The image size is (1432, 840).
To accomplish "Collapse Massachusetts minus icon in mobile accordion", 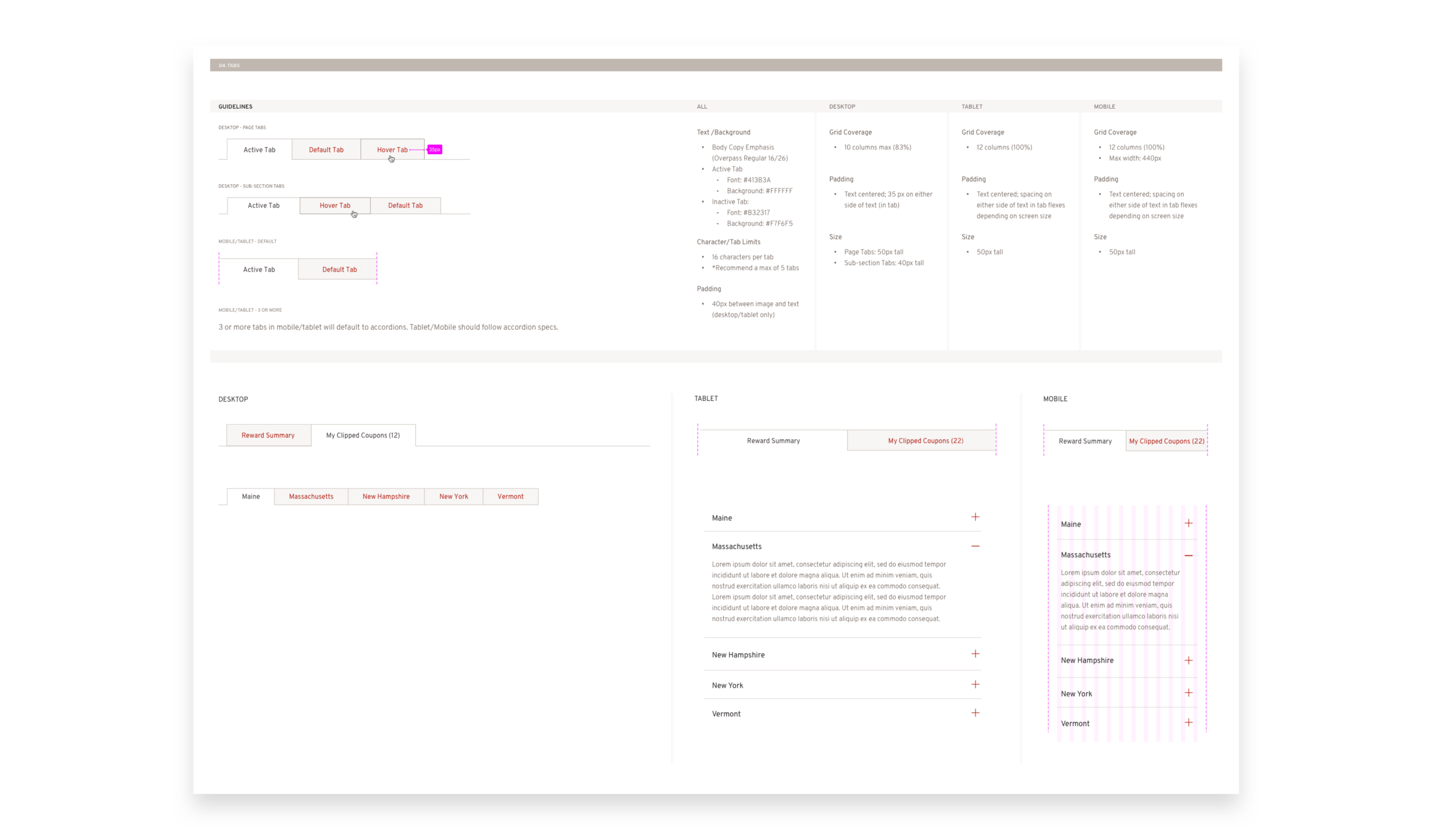I will click(x=1189, y=555).
